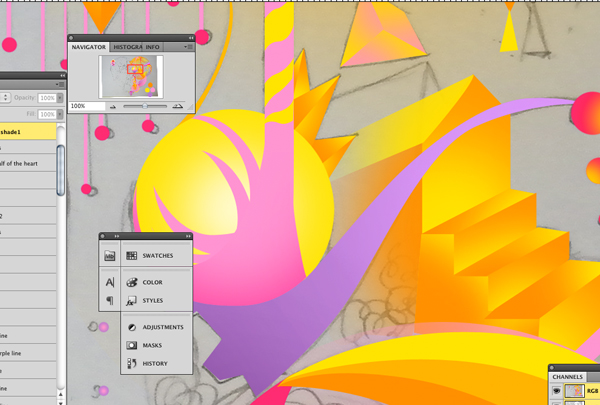
Task: Click the Layers scrollbar up arrow
Action: coord(61,394)
